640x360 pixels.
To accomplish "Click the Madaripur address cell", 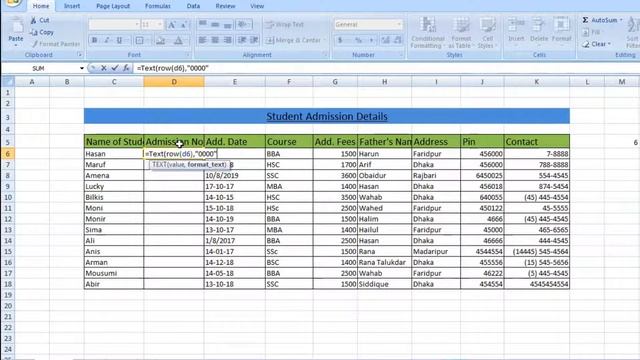I will (436, 251).
